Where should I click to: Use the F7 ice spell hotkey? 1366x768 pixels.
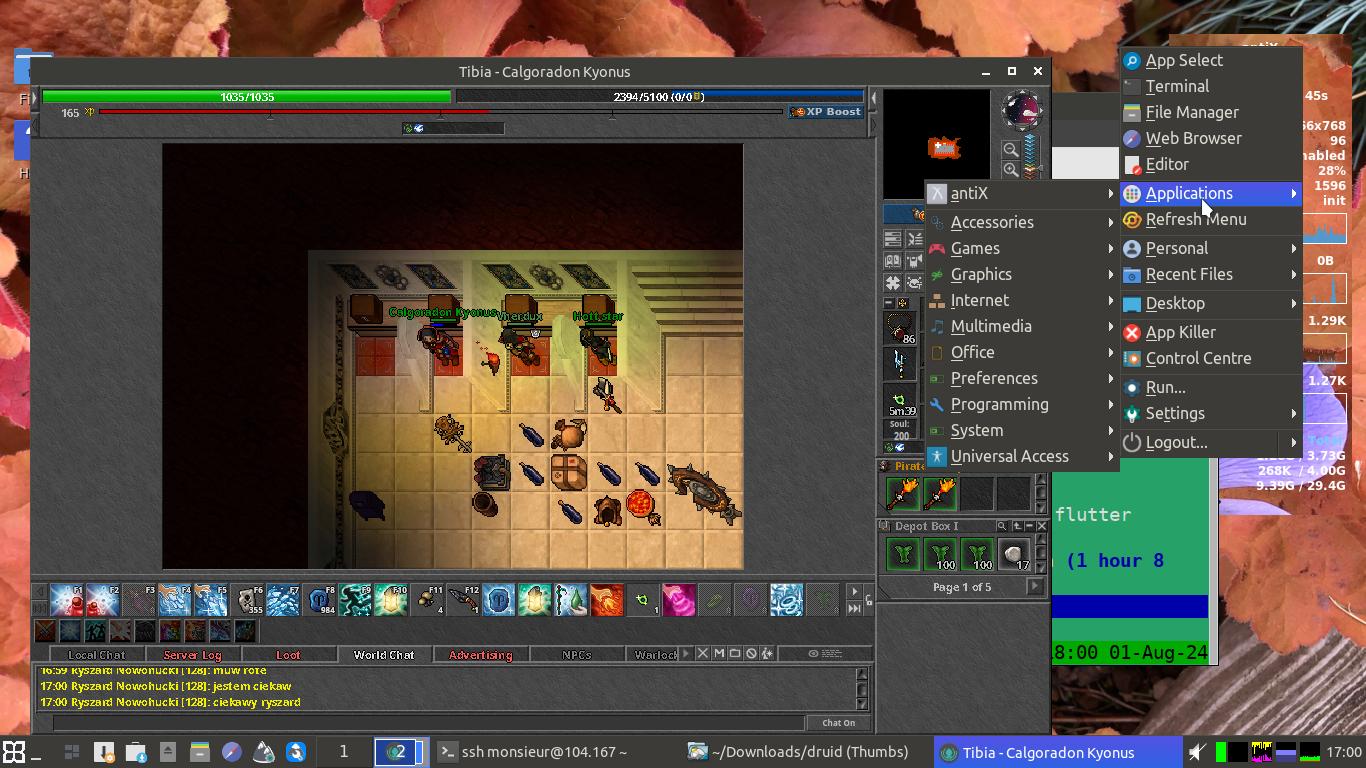(283, 599)
